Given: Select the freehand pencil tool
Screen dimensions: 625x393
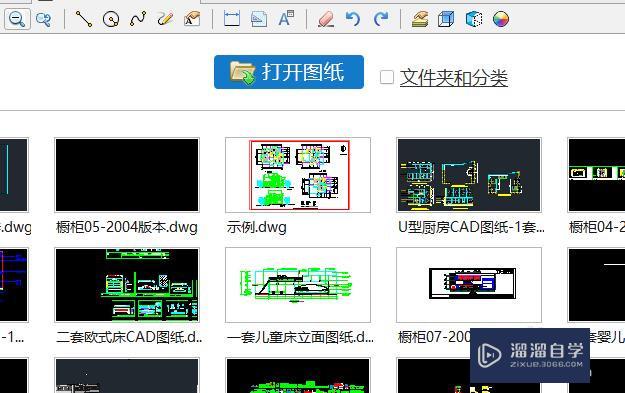Looking at the screenshot, I should click(x=165, y=19).
